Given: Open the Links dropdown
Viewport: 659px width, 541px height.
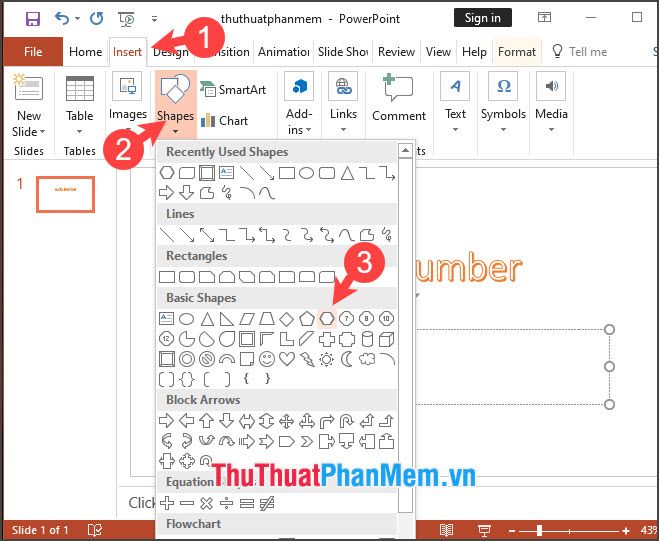Looking at the screenshot, I should [343, 103].
